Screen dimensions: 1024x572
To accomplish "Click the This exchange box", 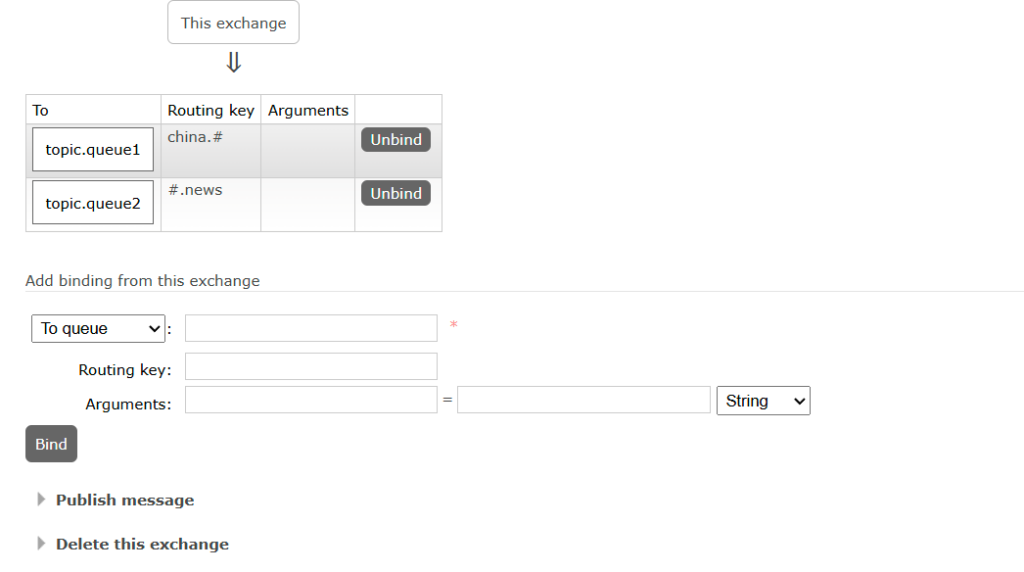I will (x=233, y=23).
